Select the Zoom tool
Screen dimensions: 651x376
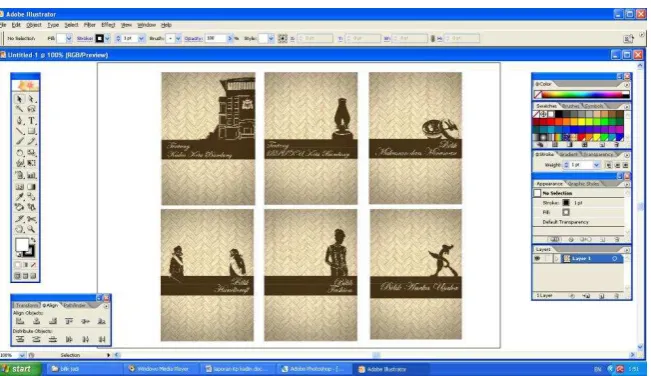(x=32, y=229)
